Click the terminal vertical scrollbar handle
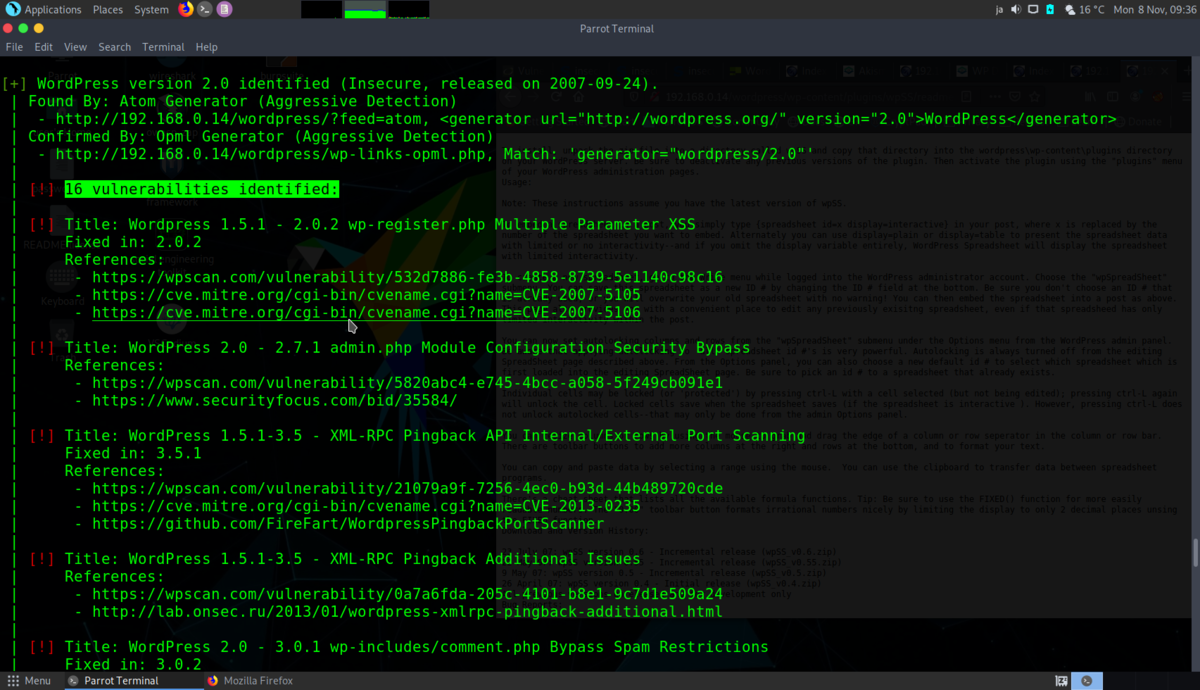The height and width of the screenshot is (690, 1200). [x=1195, y=553]
